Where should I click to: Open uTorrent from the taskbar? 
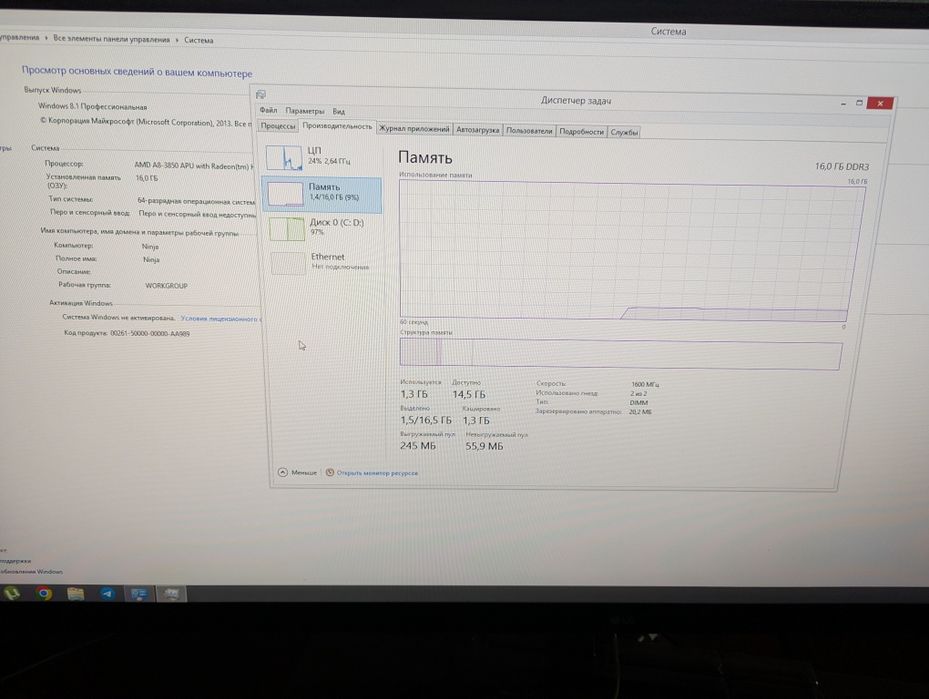(x=11, y=592)
